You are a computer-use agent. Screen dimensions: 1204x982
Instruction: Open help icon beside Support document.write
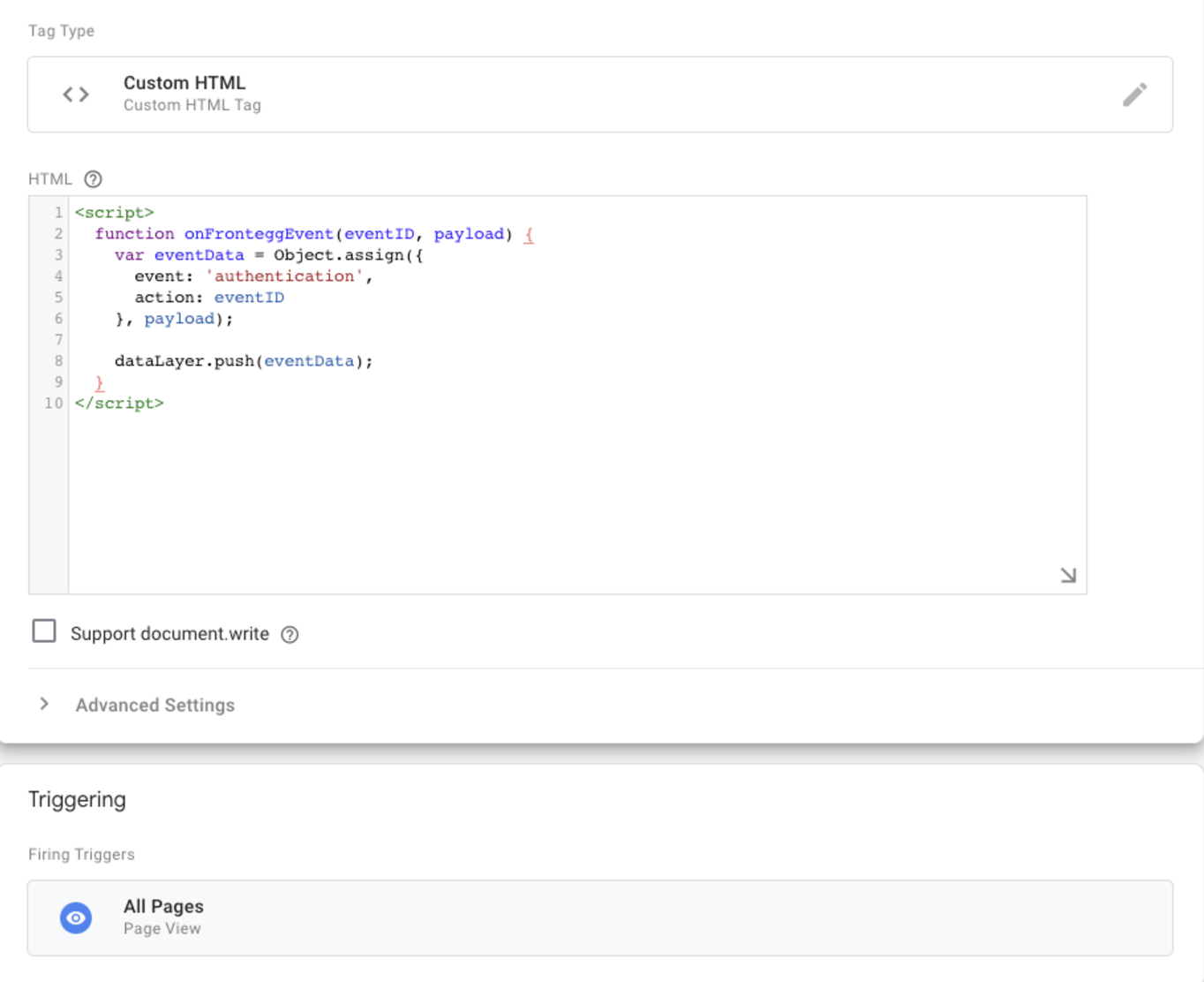coord(290,635)
